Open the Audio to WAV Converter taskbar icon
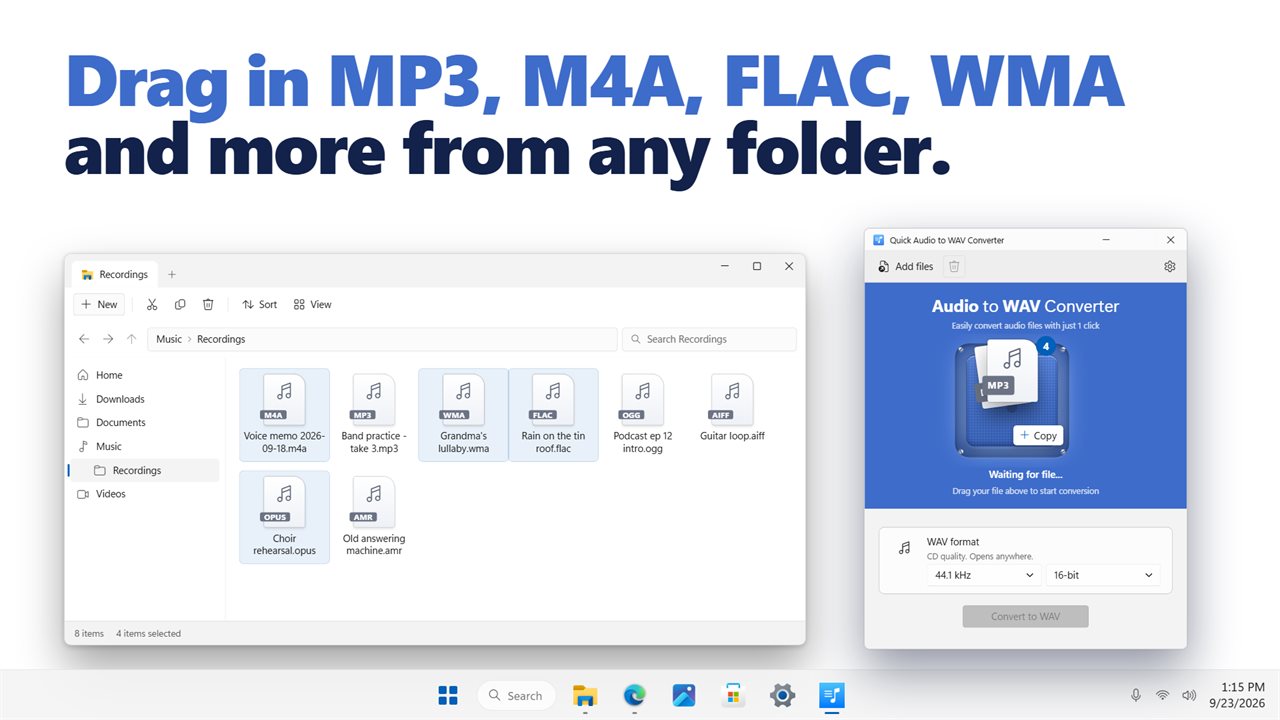 [831, 695]
